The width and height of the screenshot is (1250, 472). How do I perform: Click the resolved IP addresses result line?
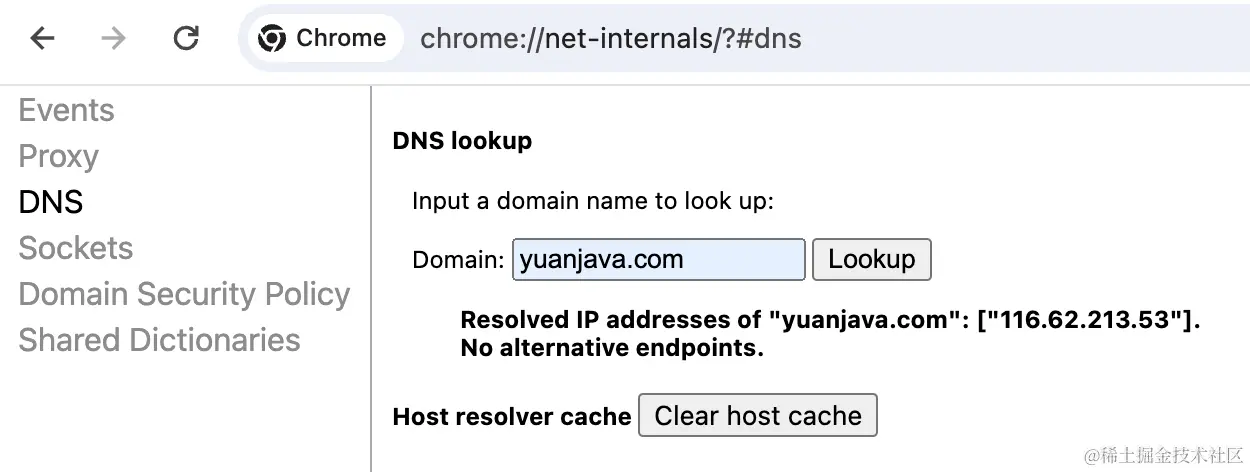click(829, 321)
